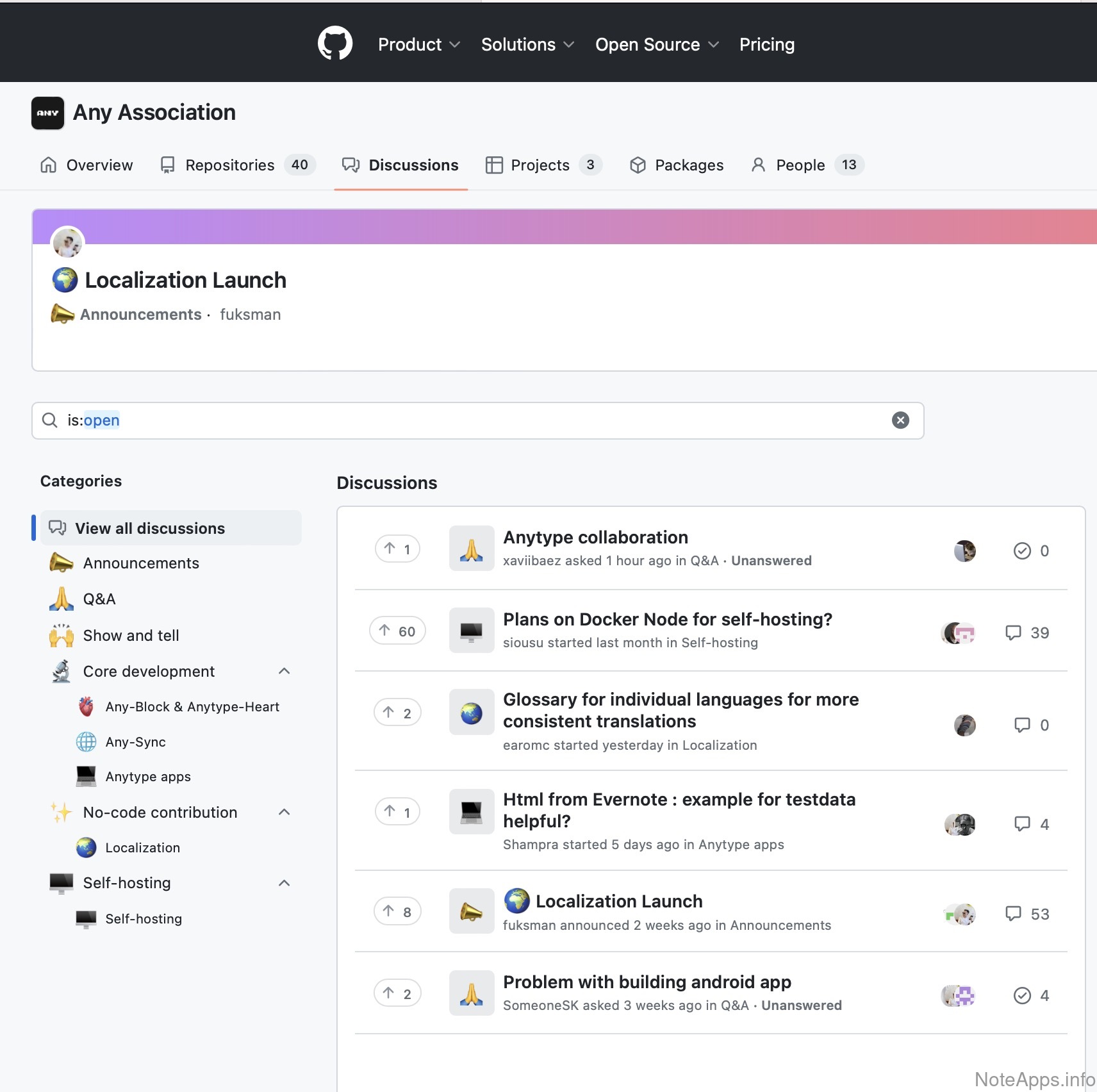Click participant avatar on Glossary discussion
Screen dimensions: 1097x1092
click(x=964, y=725)
